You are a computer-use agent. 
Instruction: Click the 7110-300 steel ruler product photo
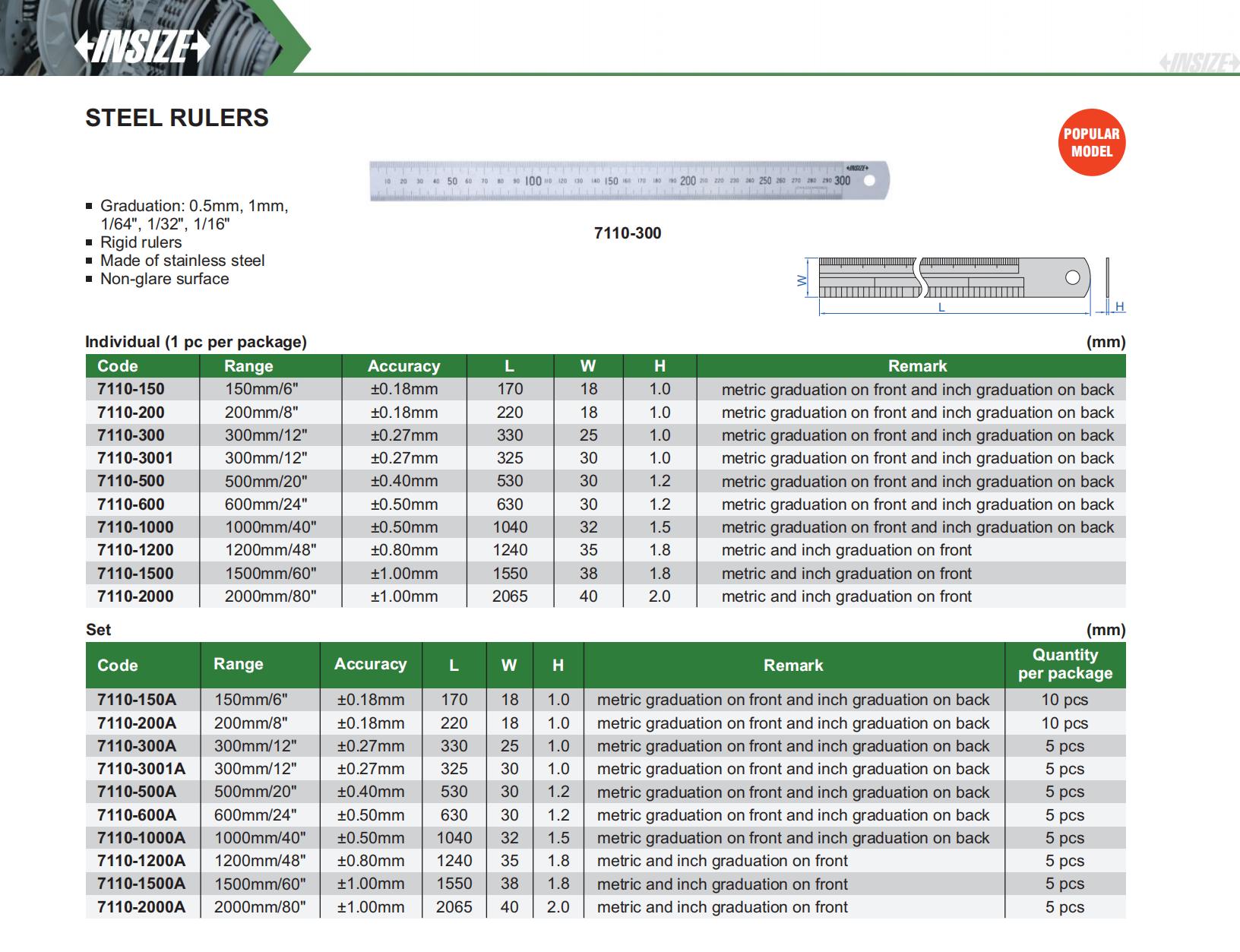click(628, 181)
